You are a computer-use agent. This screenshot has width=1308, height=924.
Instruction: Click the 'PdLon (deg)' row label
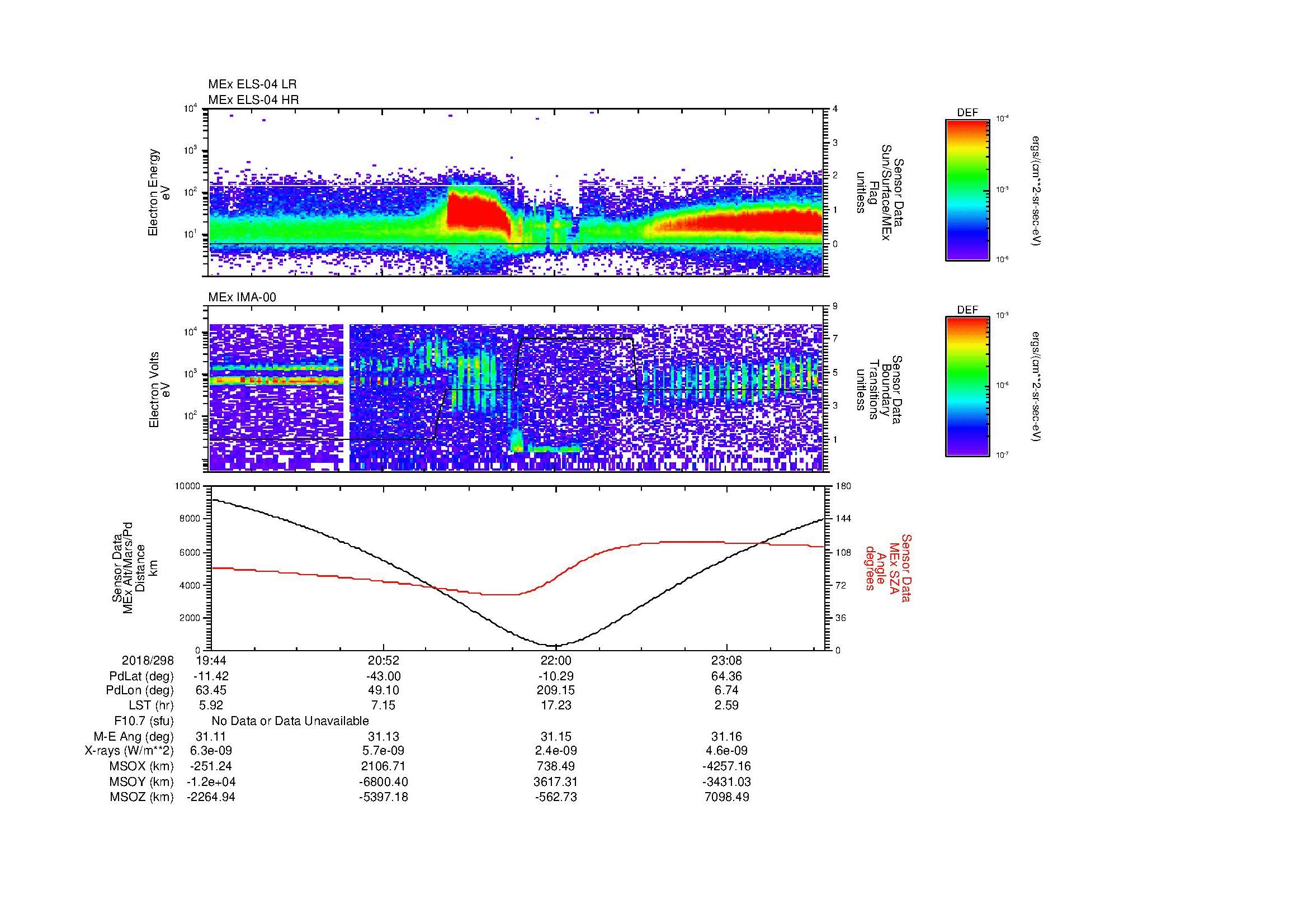click(x=140, y=690)
